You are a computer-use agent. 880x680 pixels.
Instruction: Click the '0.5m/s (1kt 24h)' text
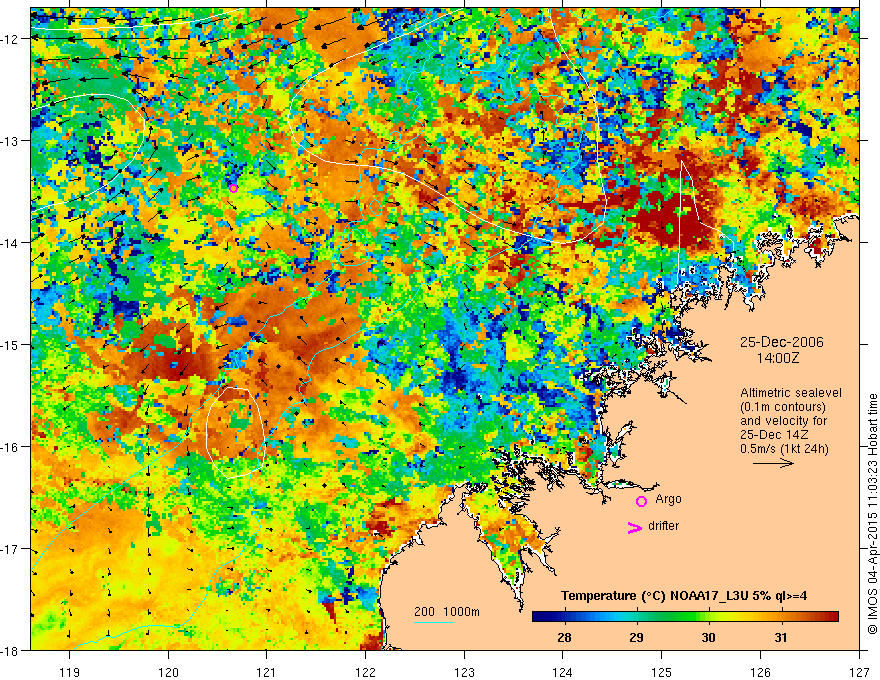(785, 449)
